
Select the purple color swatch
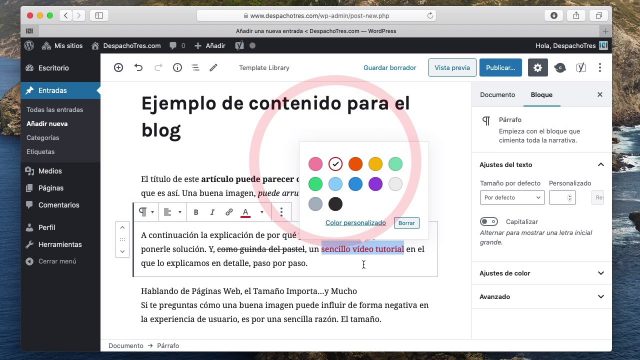pyautogui.click(x=375, y=184)
